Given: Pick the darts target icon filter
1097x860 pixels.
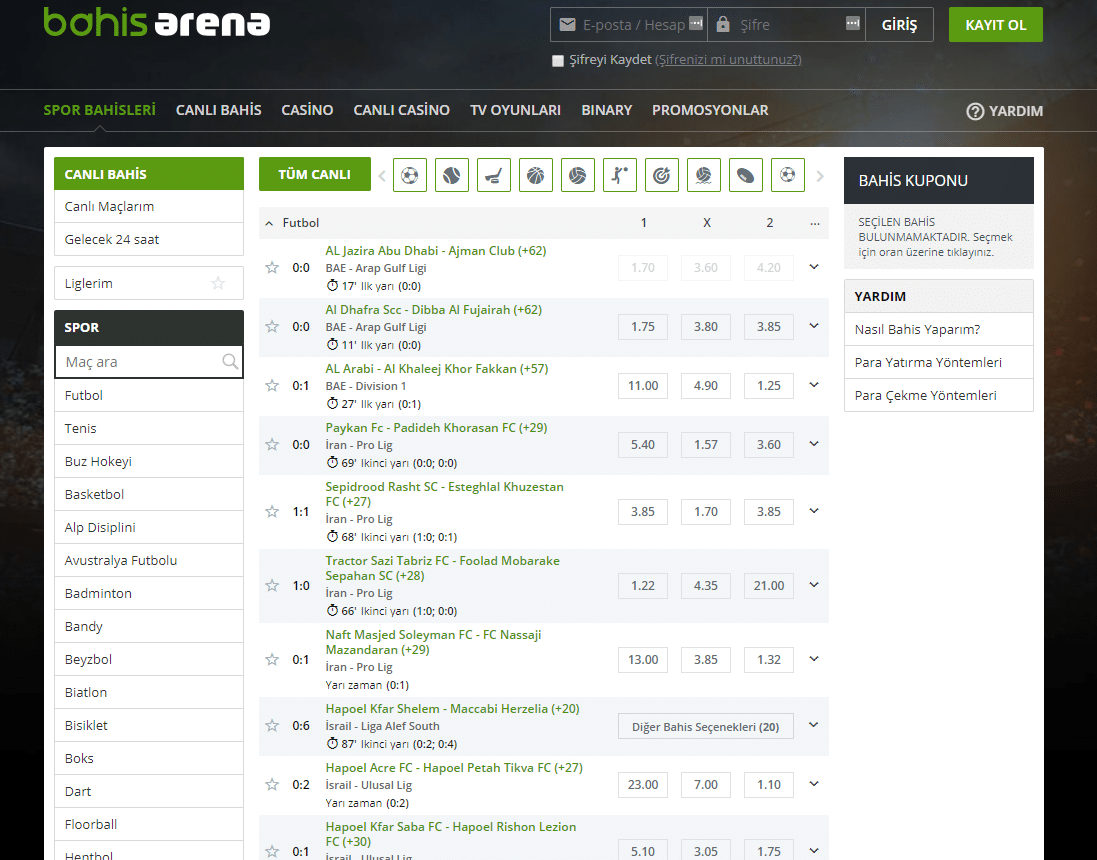Looking at the screenshot, I should point(662,175).
